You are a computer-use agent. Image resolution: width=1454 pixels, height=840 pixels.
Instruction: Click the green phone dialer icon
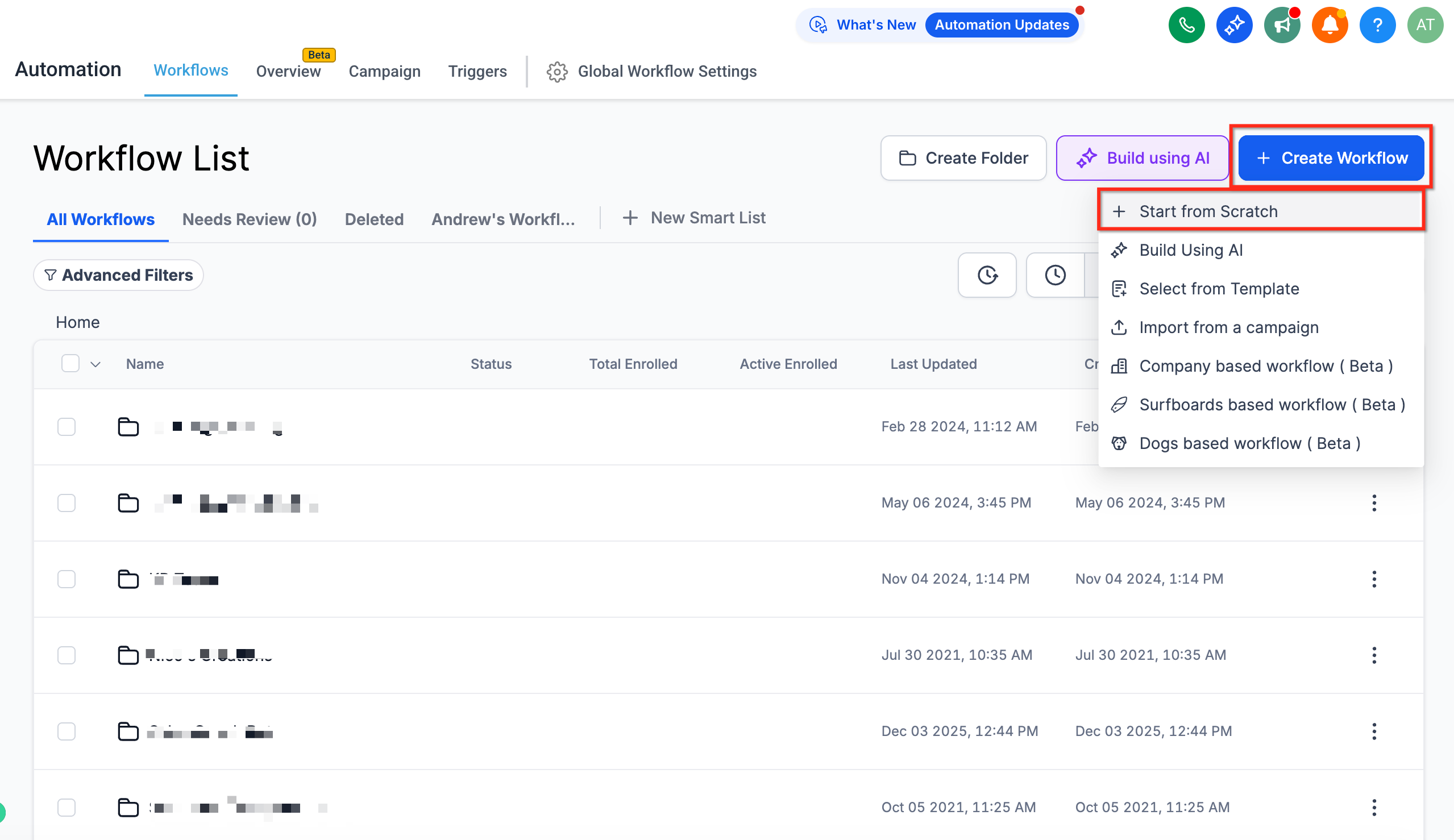1186,26
